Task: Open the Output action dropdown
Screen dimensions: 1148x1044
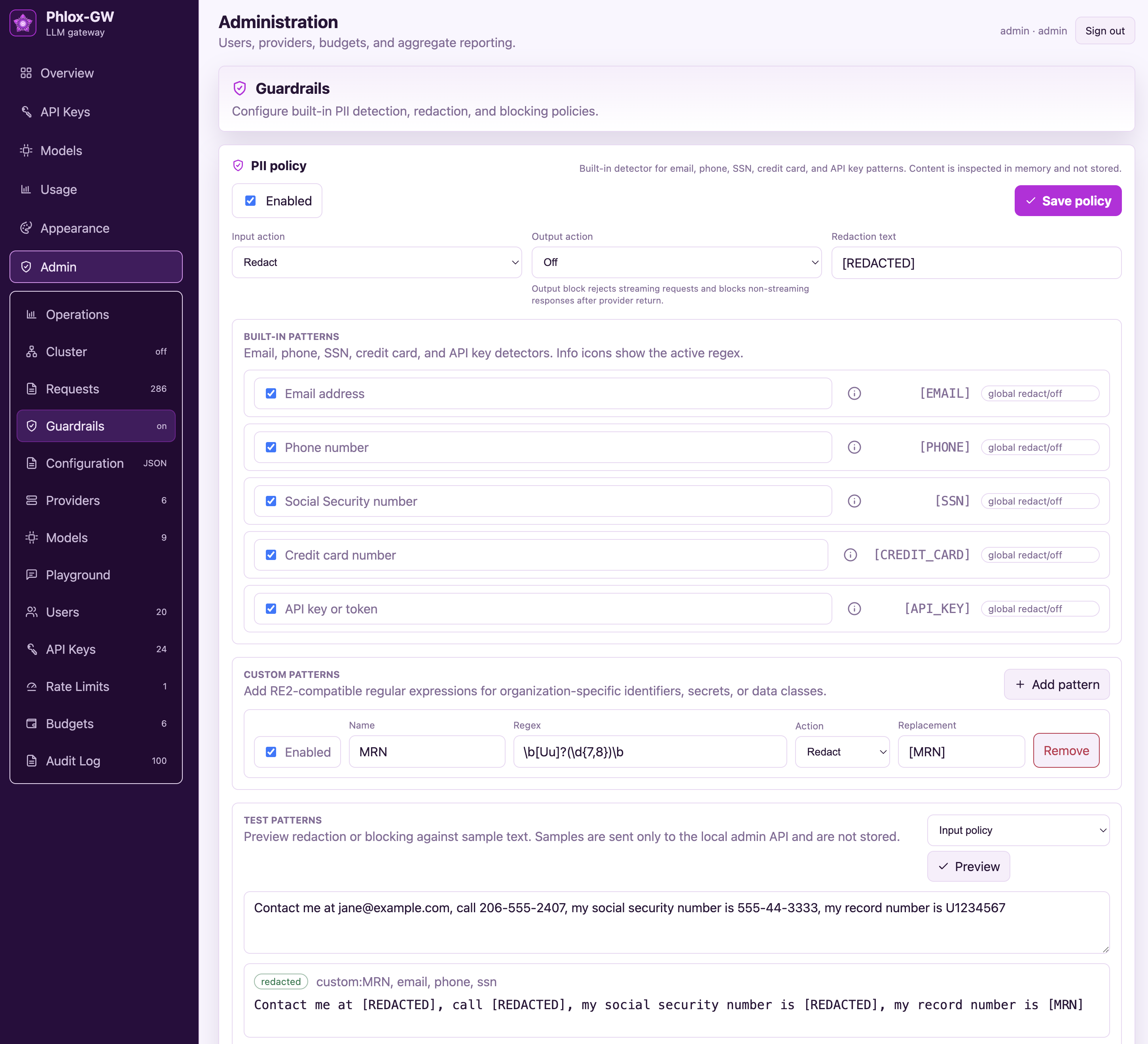Action: [x=676, y=262]
